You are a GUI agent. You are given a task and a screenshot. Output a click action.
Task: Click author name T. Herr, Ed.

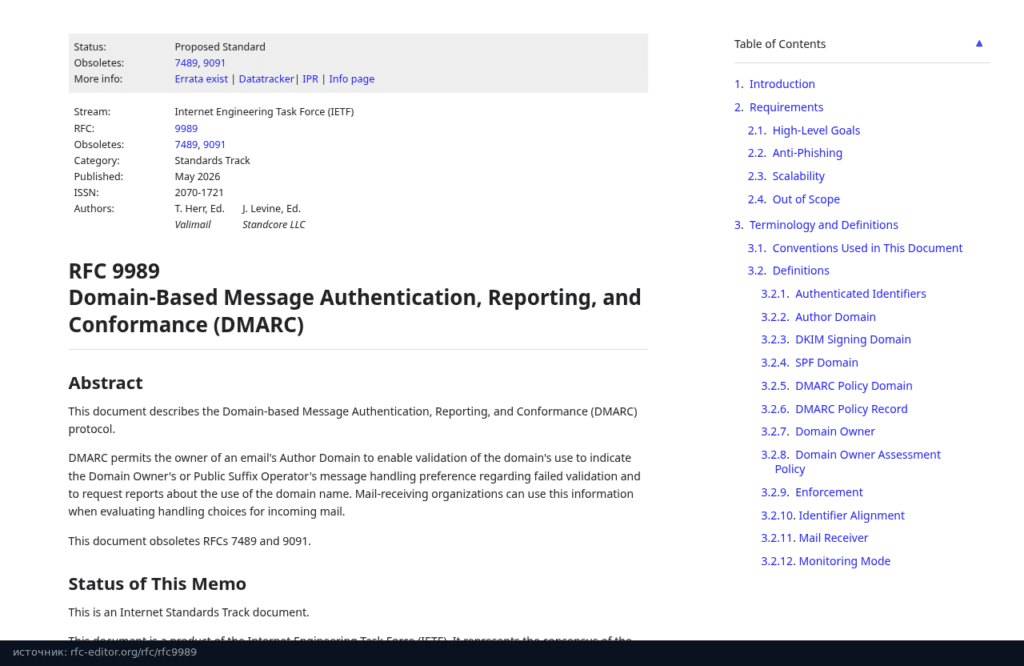pyautogui.click(x=199, y=209)
